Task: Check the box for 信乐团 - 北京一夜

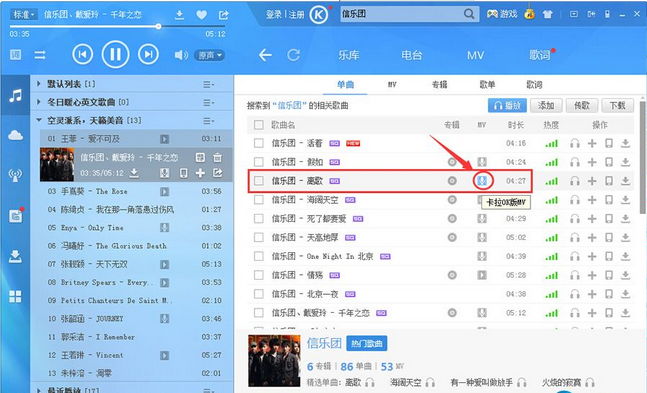Action: [259, 294]
